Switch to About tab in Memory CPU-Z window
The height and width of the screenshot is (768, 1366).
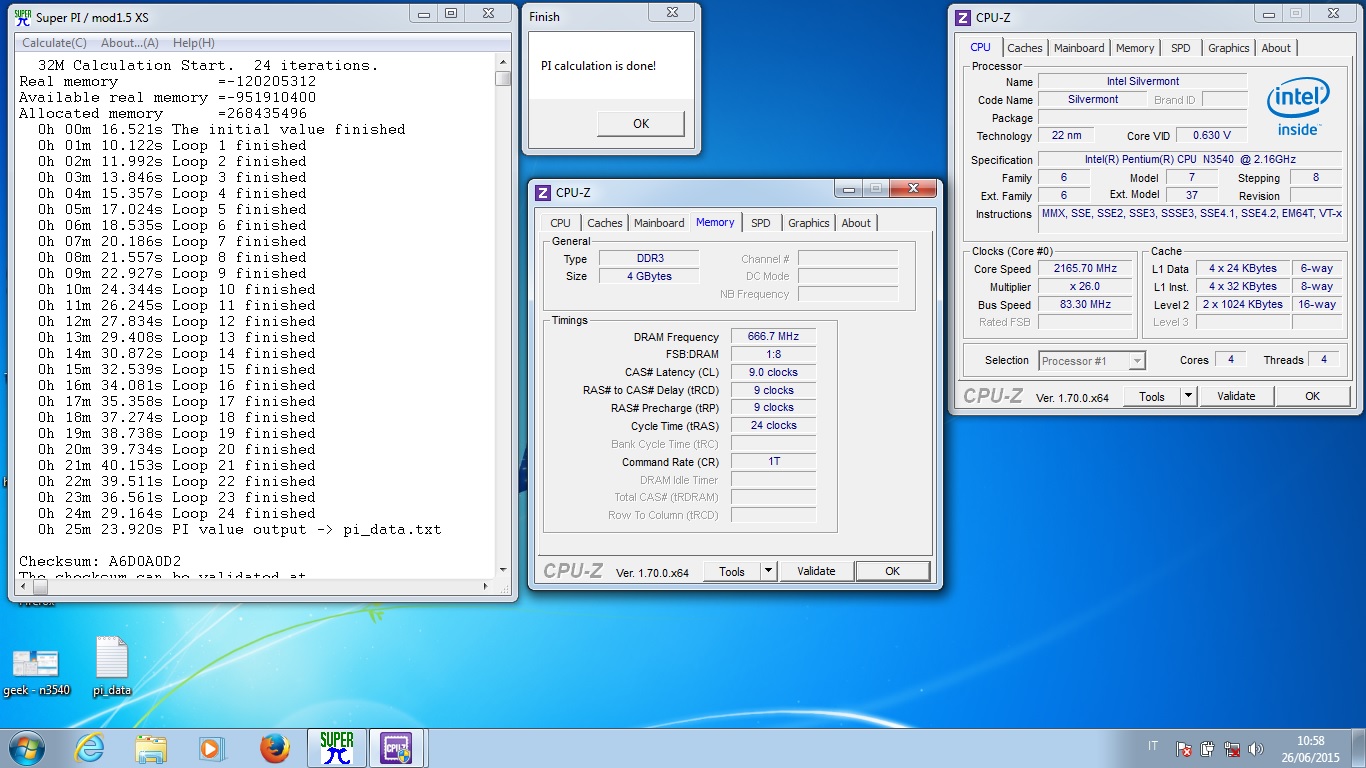[856, 223]
